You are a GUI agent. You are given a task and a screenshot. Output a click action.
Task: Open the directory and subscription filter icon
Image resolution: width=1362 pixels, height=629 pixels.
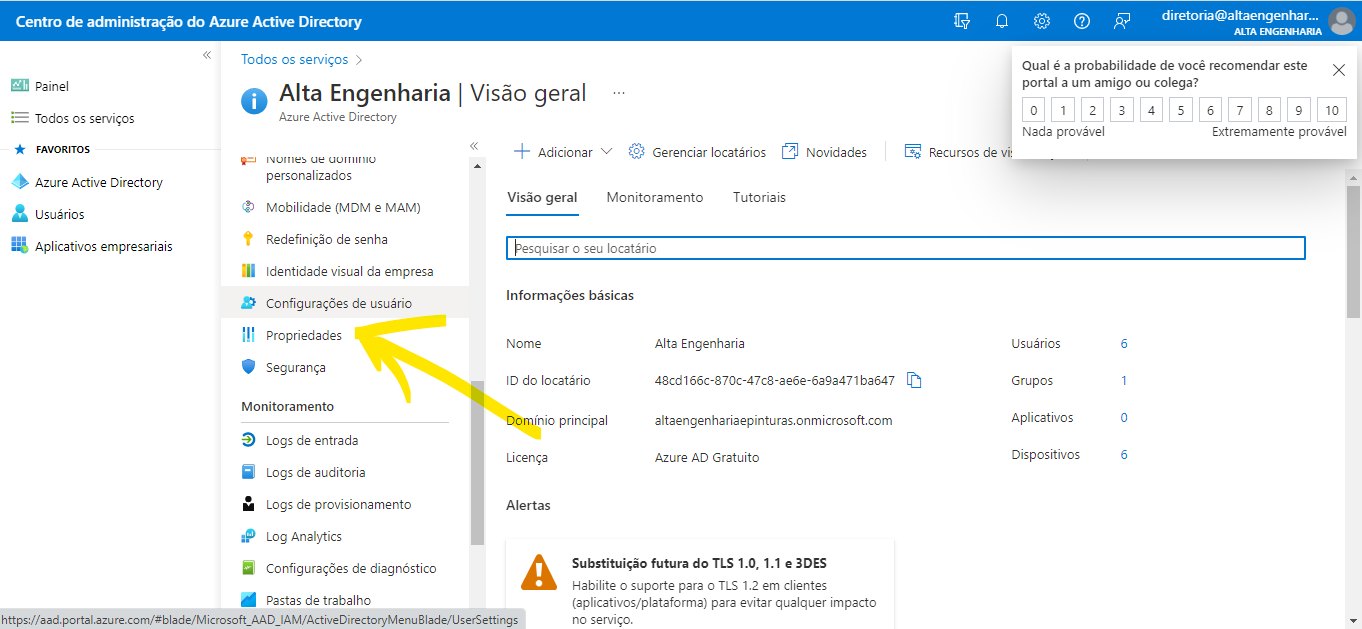point(962,21)
